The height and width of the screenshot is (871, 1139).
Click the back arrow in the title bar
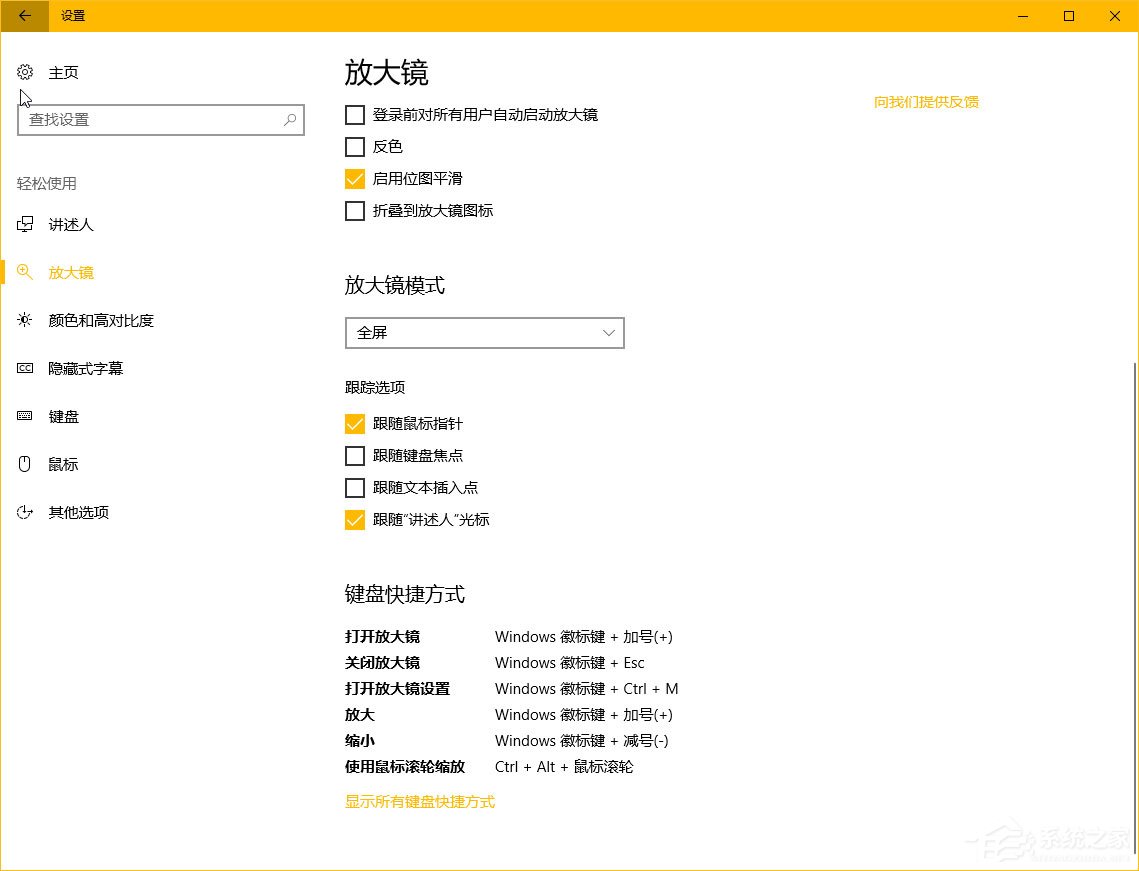coord(22,16)
